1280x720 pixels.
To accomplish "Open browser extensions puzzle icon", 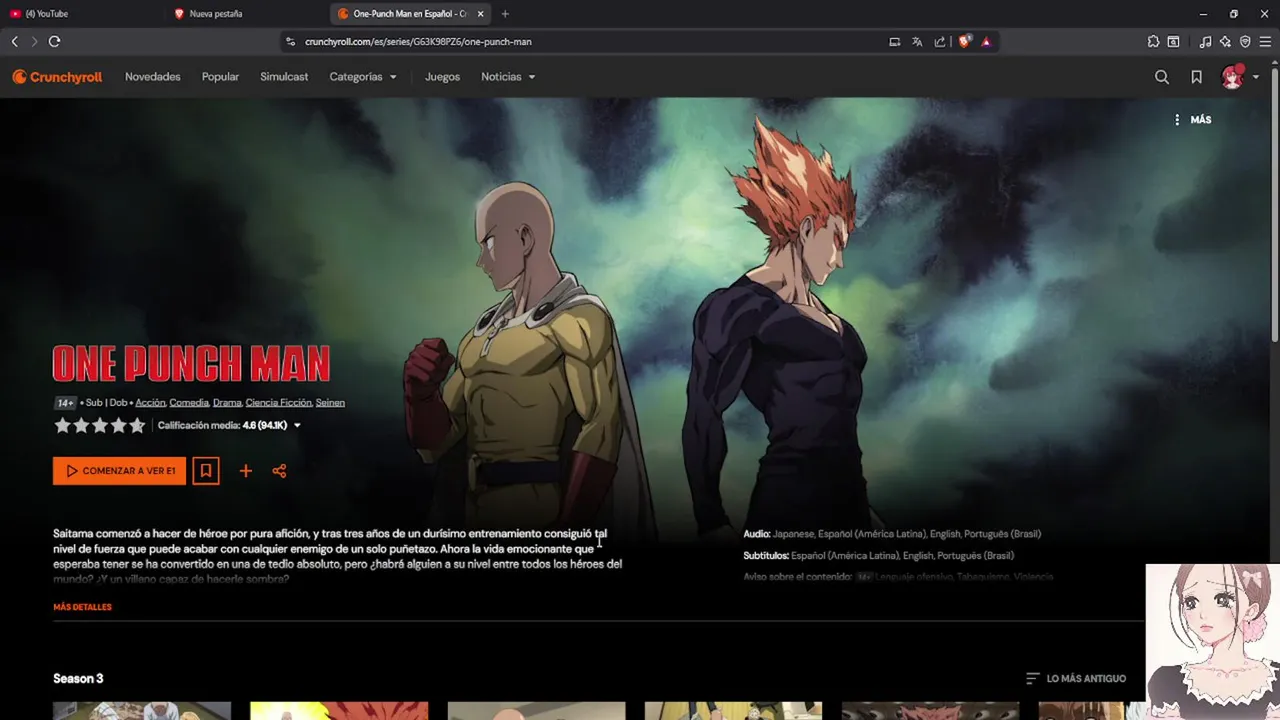I will point(1153,42).
